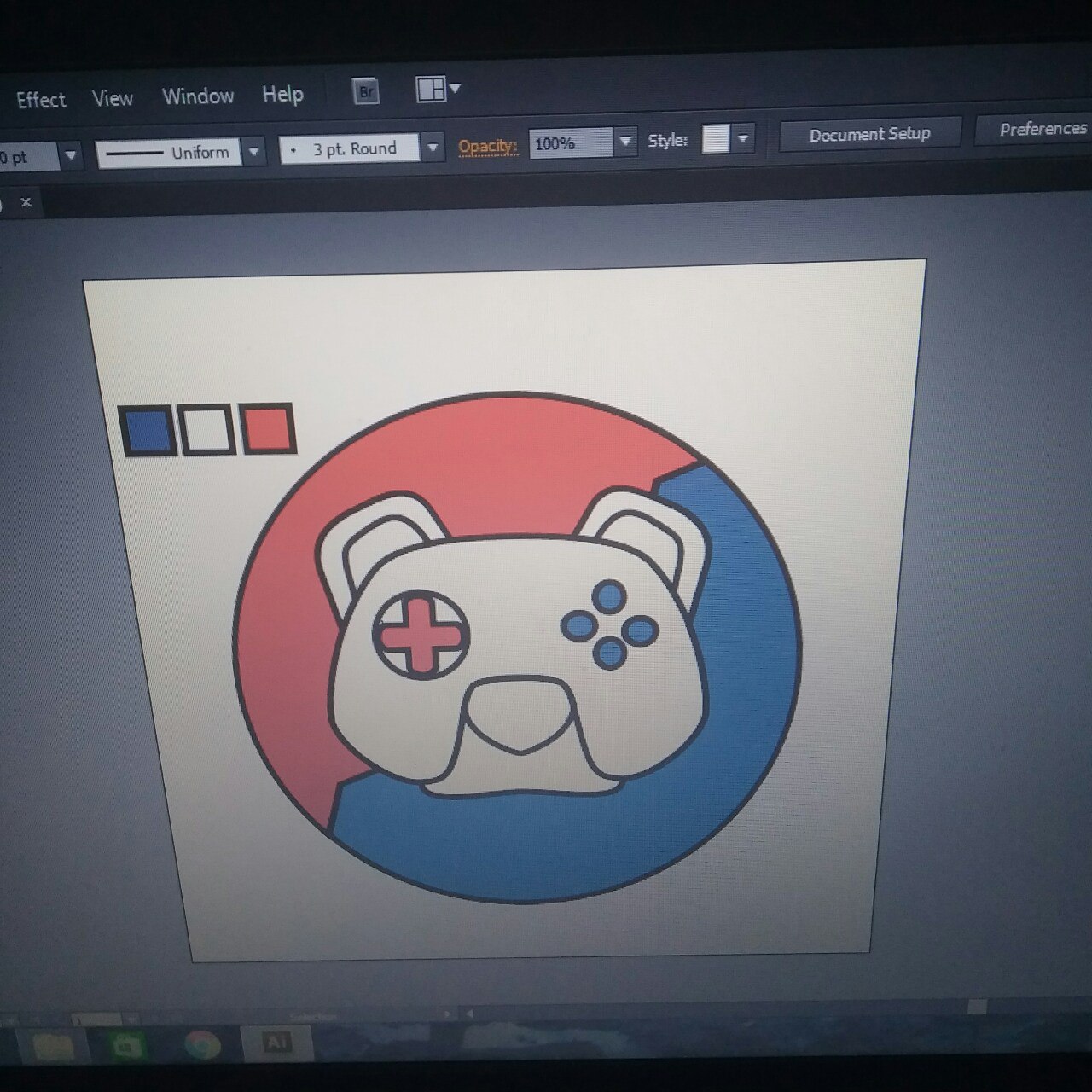Expand the Arrange Documents dropdown arrow

point(455,87)
